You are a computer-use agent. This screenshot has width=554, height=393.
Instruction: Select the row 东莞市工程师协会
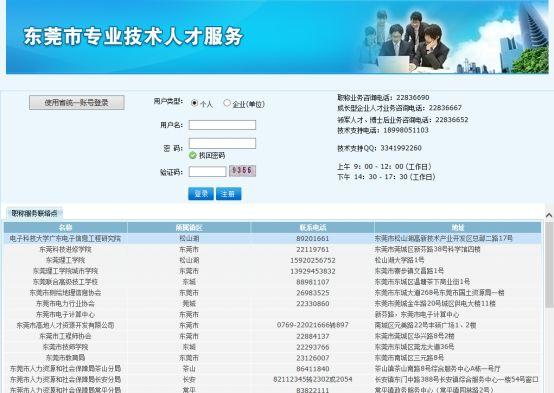click(272, 336)
